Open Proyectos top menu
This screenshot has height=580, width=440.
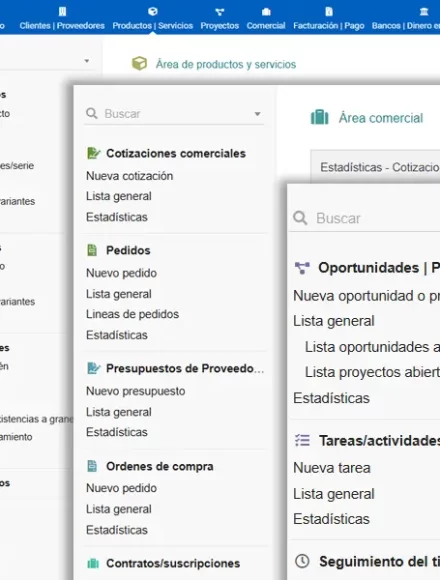[220, 26]
